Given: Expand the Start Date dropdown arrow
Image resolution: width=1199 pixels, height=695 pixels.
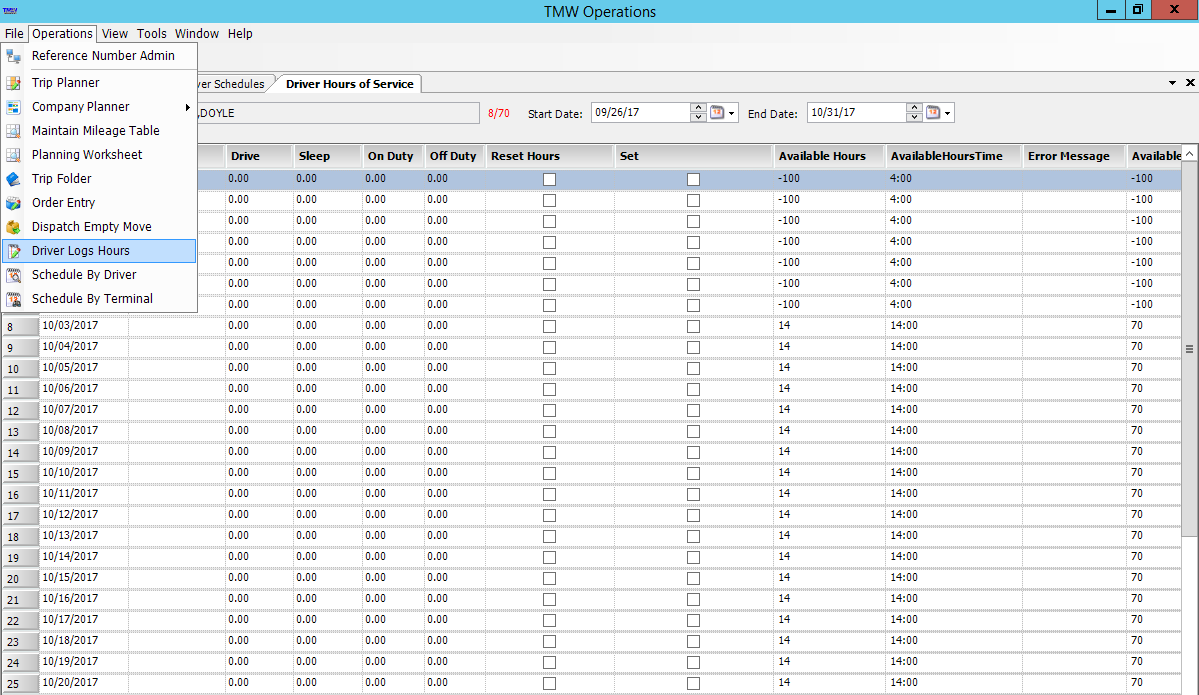Looking at the screenshot, I should (x=732, y=113).
